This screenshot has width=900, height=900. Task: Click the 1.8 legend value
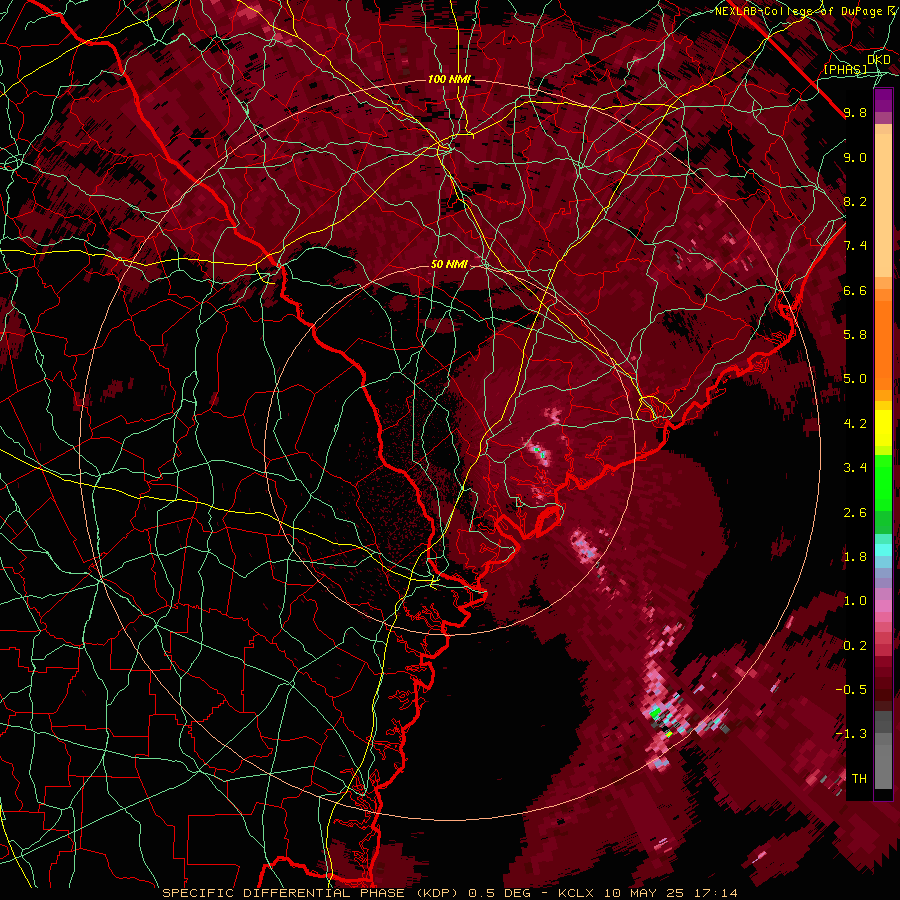pos(855,557)
